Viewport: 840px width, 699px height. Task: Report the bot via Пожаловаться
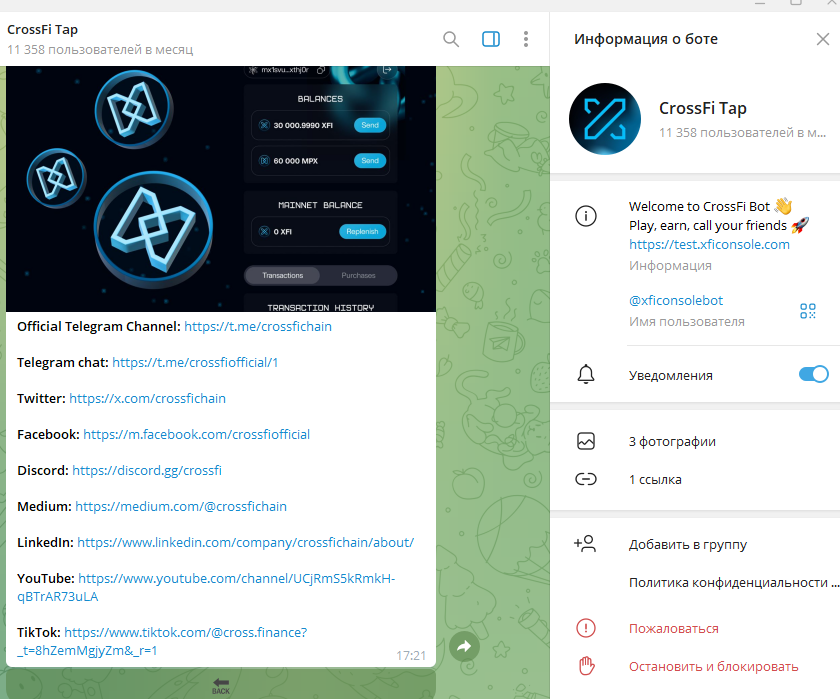(x=674, y=629)
